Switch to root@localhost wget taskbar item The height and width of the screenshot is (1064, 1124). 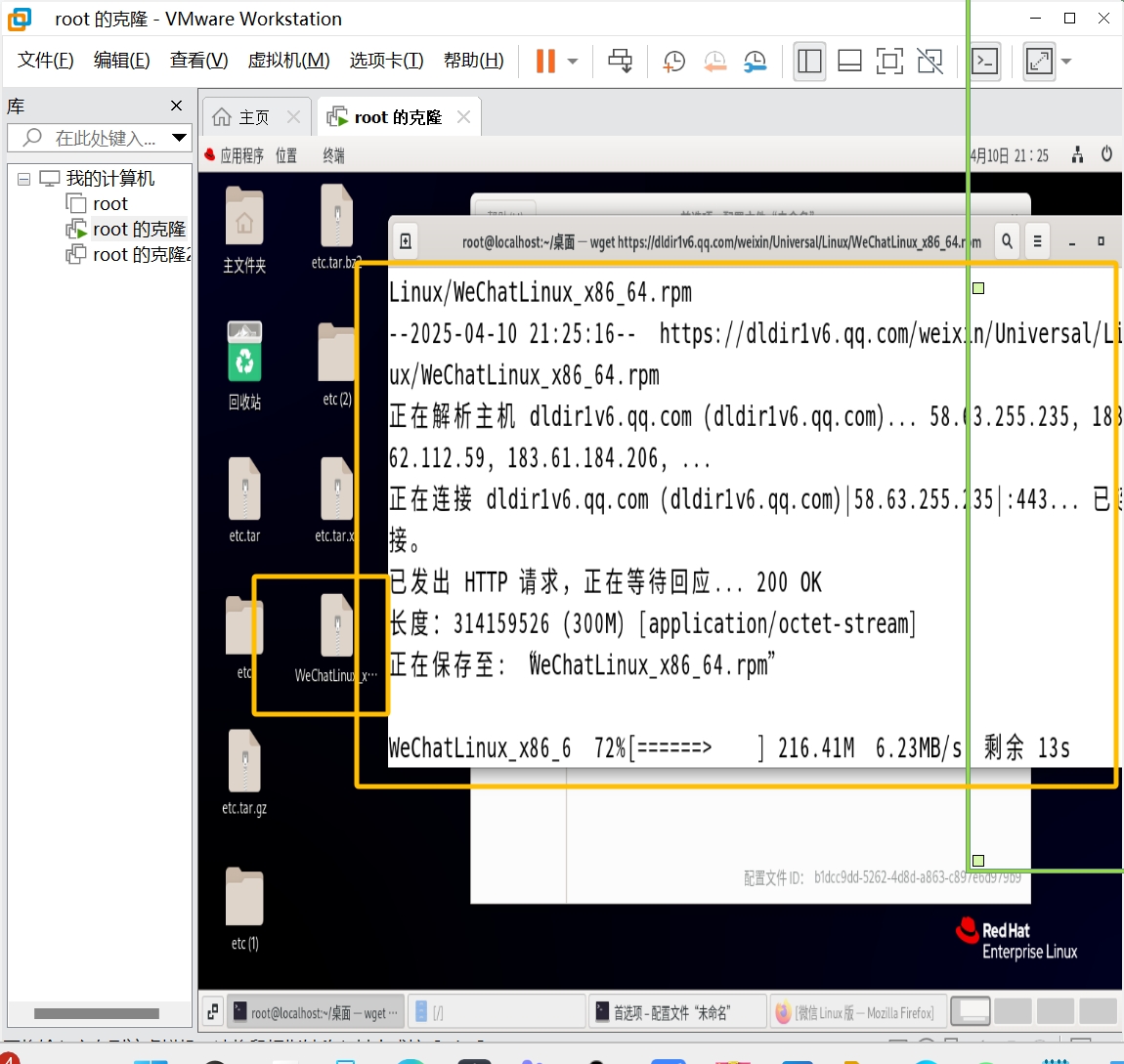[x=316, y=1011]
